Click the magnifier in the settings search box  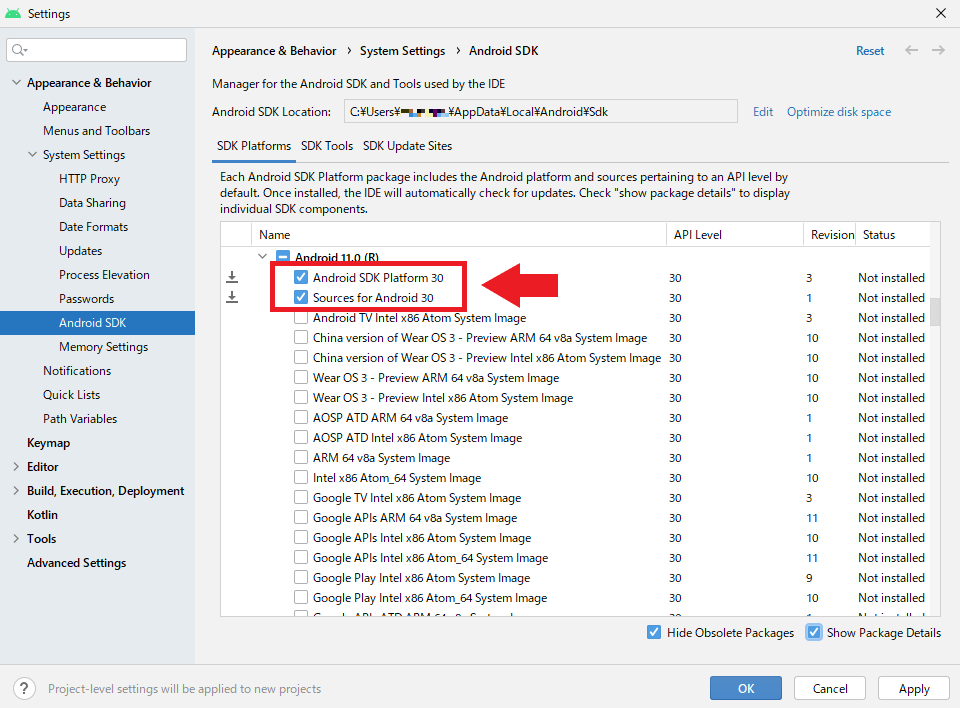tap(18, 49)
